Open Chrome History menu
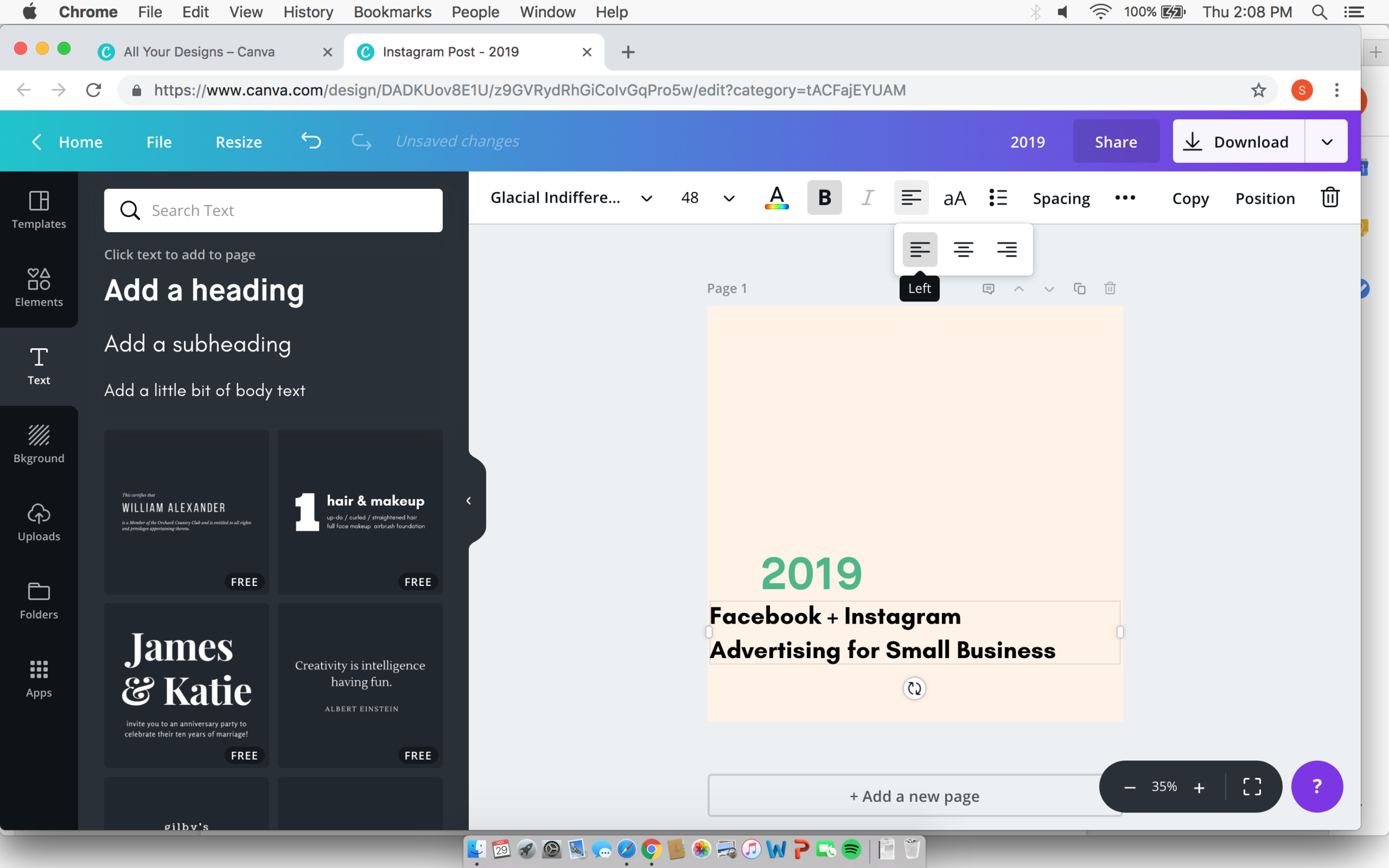Screen dimensions: 1389x868 pyautogui.click(x=308, y=12)
